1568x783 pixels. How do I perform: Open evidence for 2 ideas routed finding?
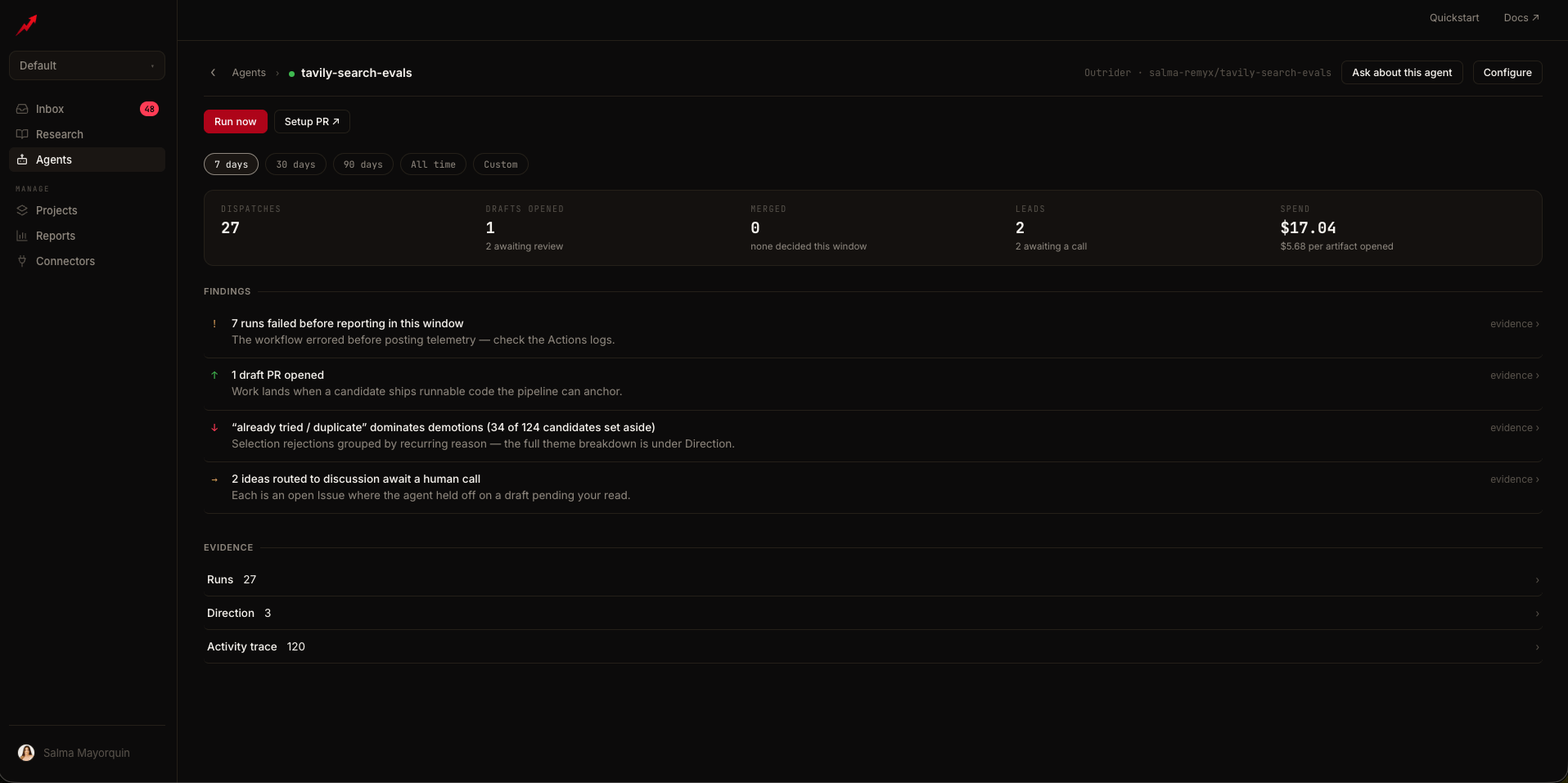tap(1514, 479)
